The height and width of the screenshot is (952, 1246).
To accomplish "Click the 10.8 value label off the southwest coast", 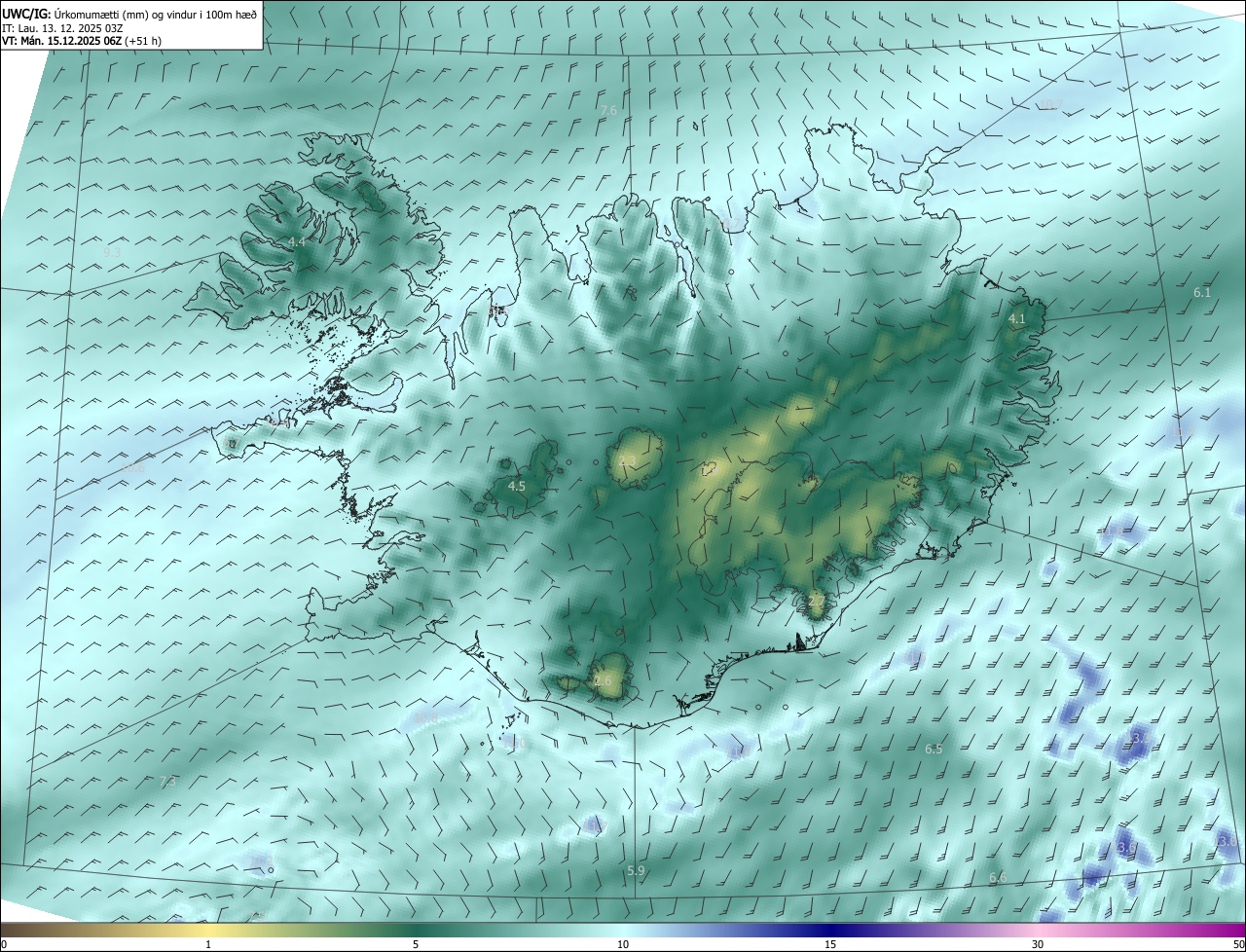I will (426, 717).
